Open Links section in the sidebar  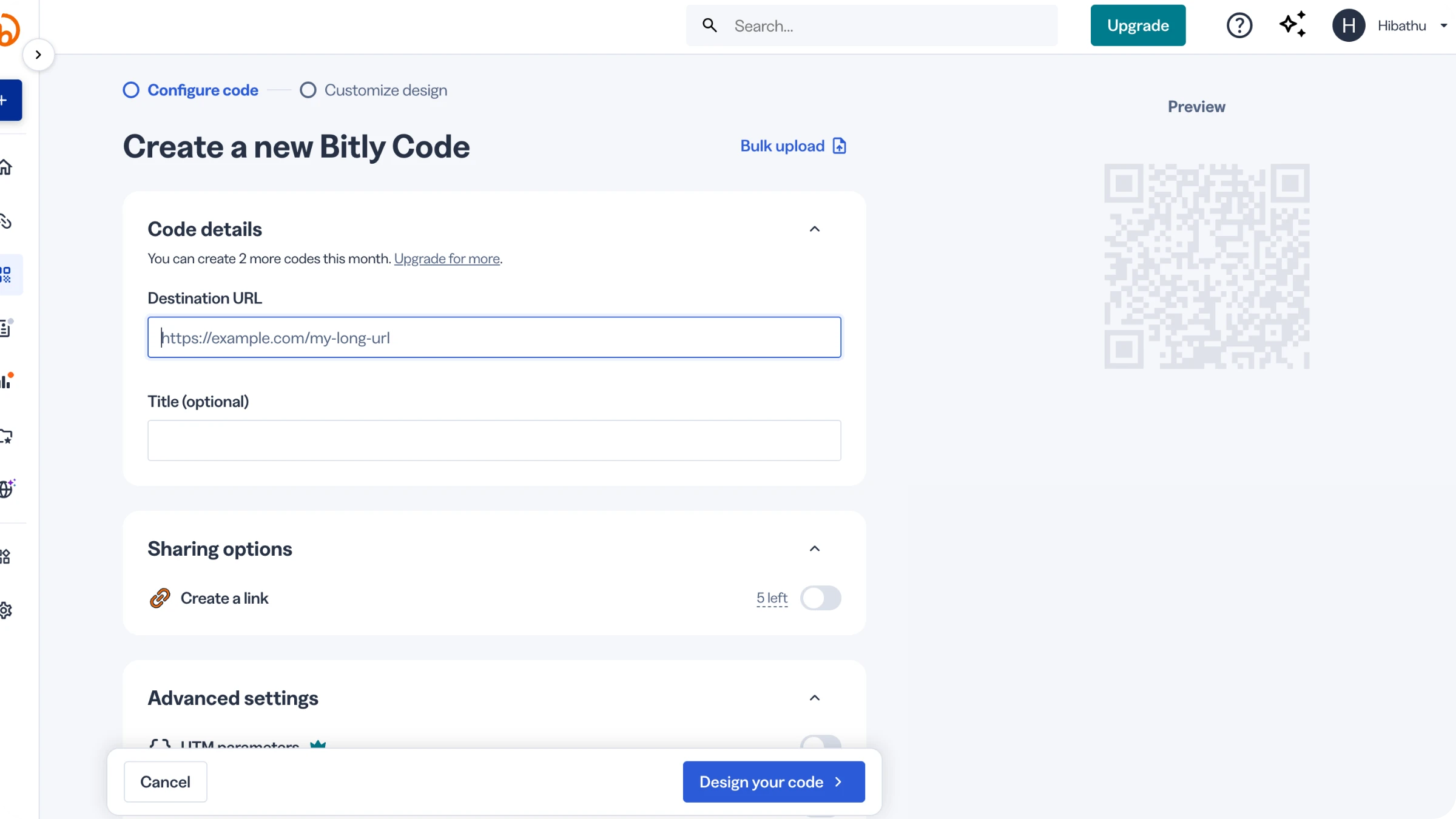tap(6, 221)
